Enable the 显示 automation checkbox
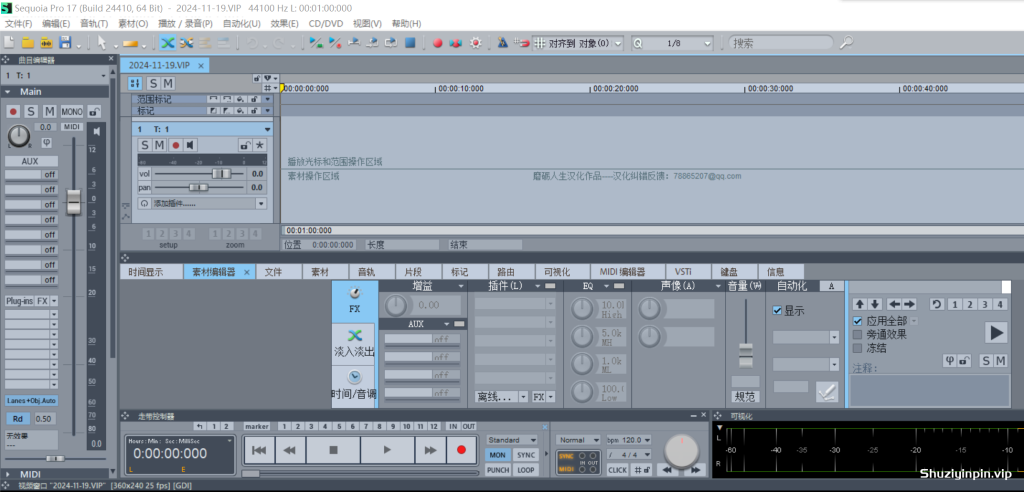 (x=777, y=310)
